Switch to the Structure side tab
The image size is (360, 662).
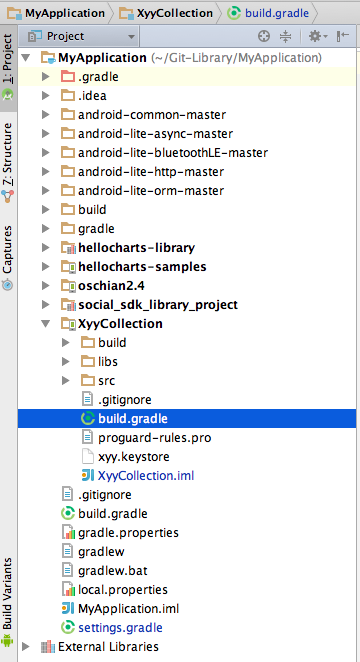8,162
